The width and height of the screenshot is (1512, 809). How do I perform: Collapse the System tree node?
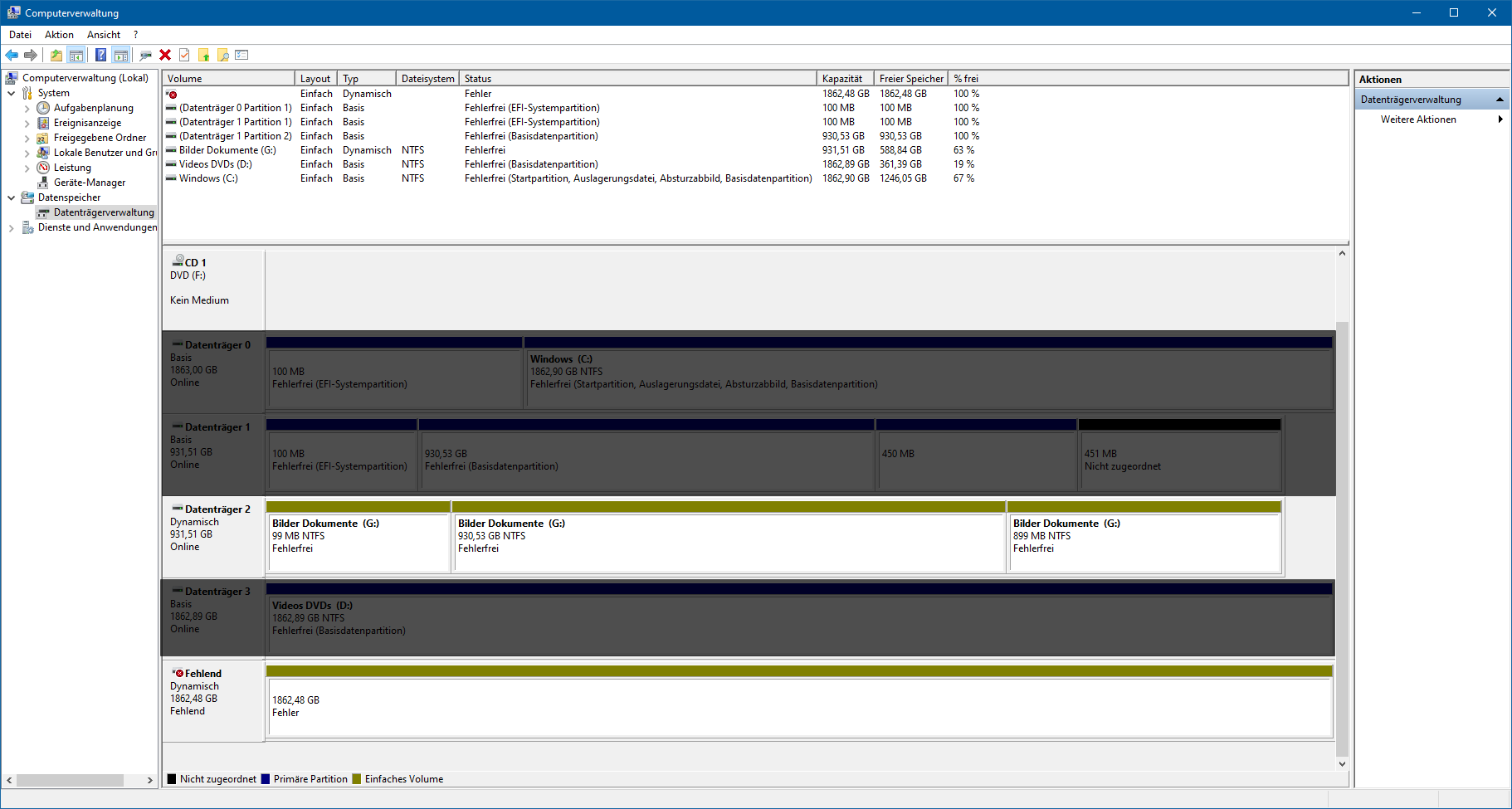(x=11, y=93)
